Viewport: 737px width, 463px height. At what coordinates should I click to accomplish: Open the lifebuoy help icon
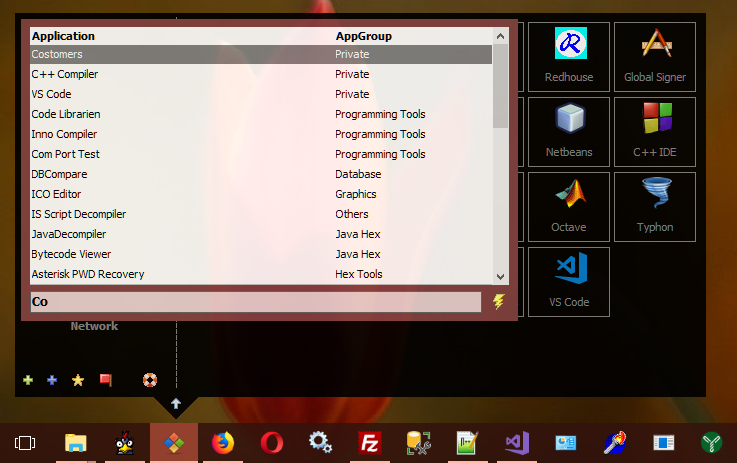pyautogui.click(x=150, y=380)
